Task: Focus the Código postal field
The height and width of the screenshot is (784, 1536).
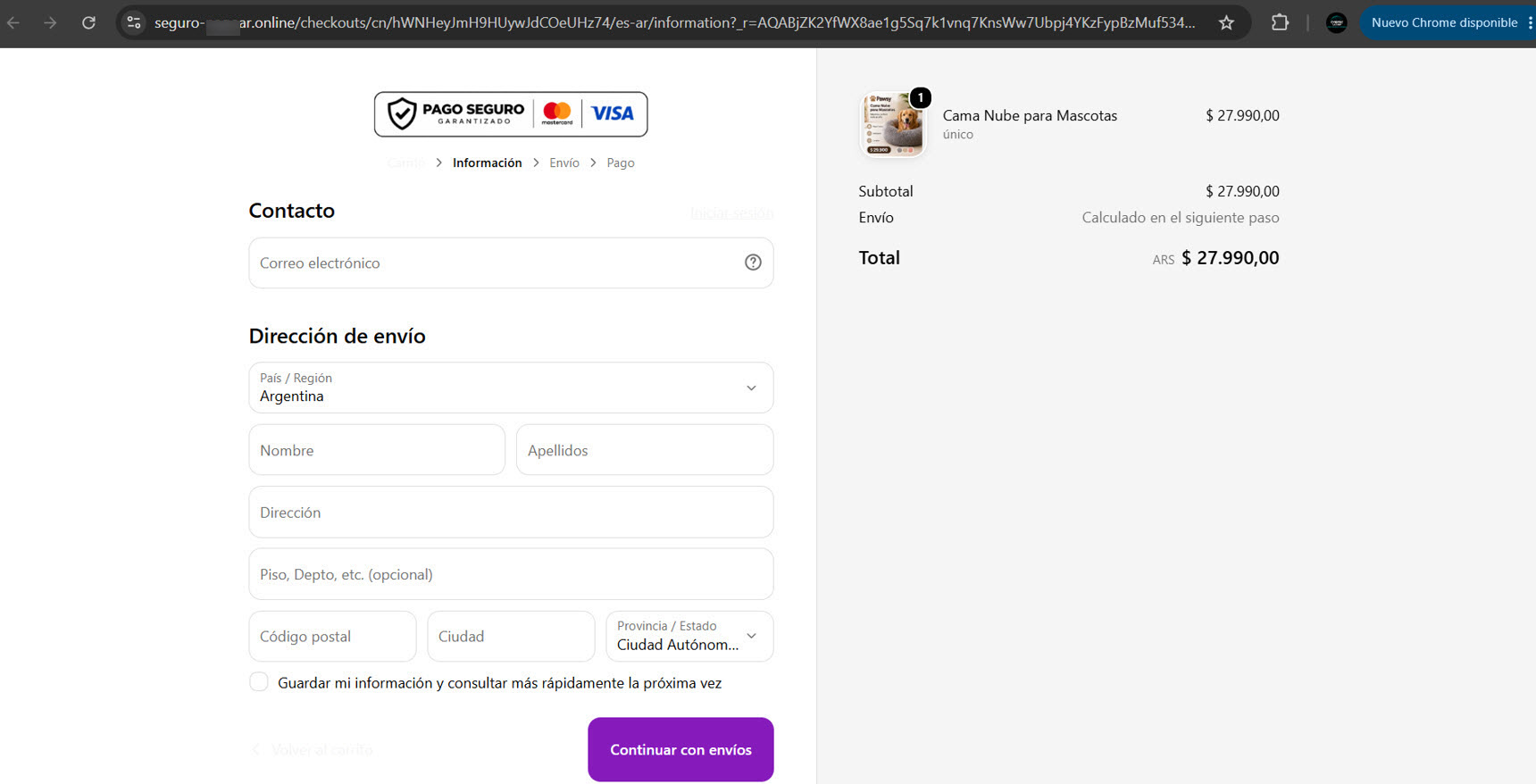Action: click(x=332, y=637)
